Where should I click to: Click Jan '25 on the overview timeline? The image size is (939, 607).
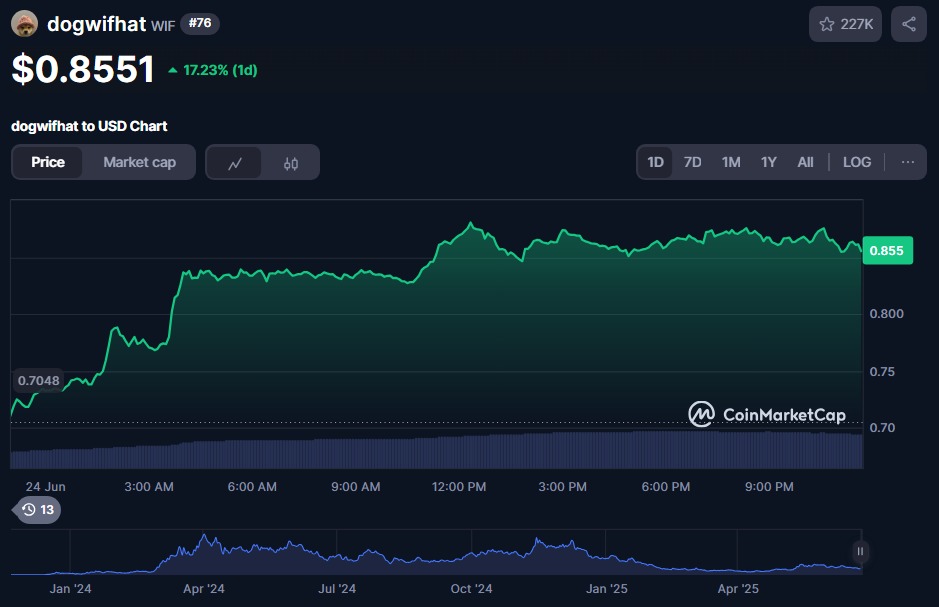tap(607, 589)
